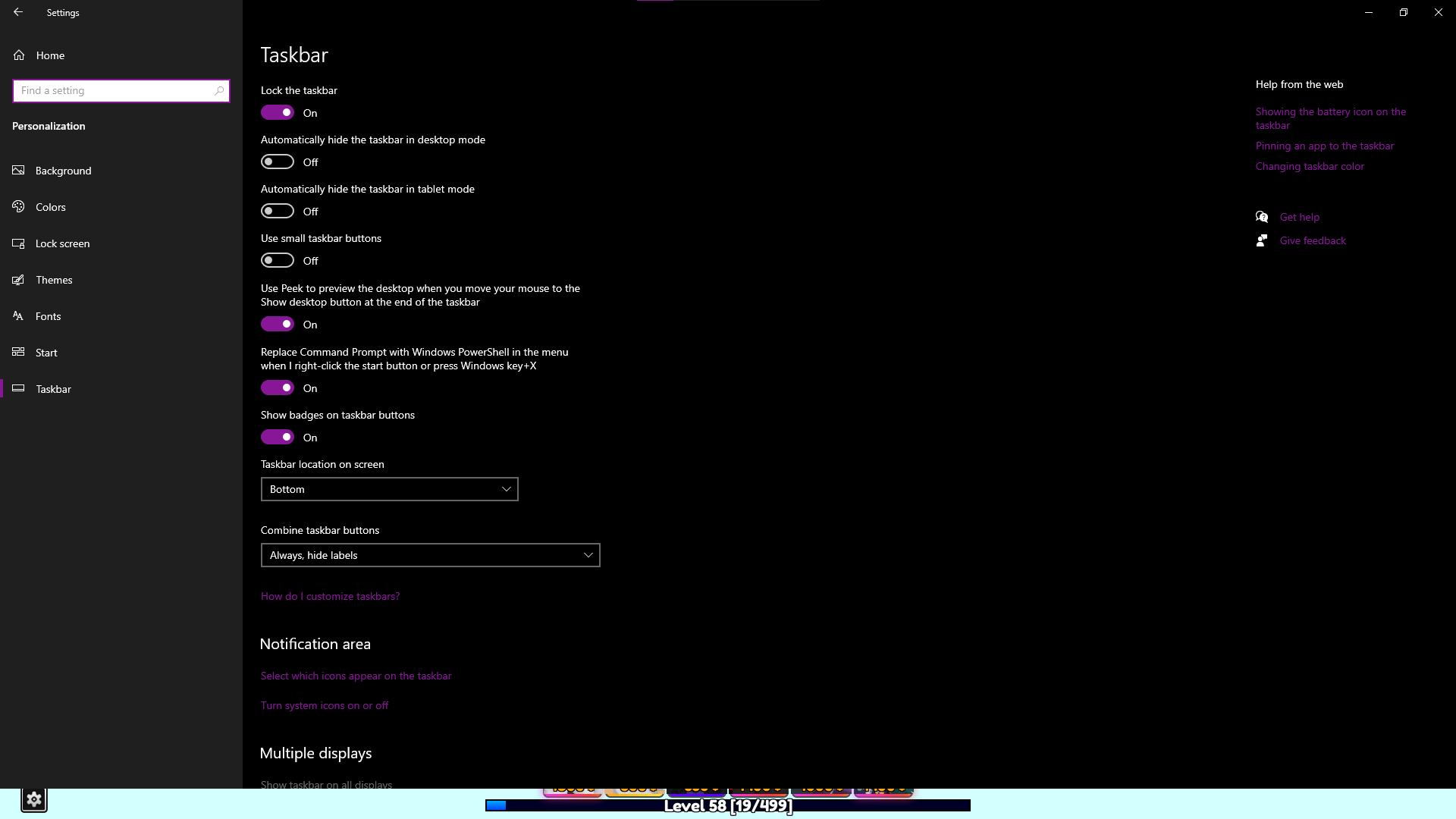
Task: Switch to the Themes page
Action: 121,279
